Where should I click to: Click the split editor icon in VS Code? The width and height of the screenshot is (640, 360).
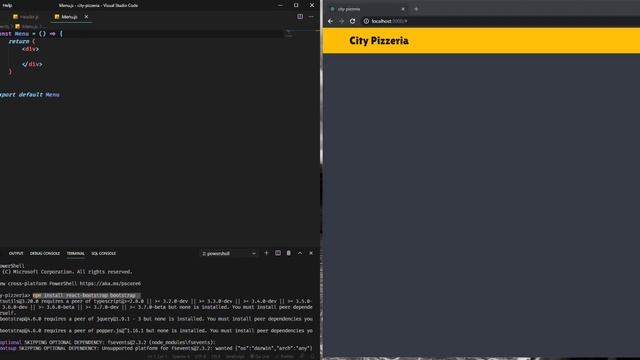tap(300, 16)
